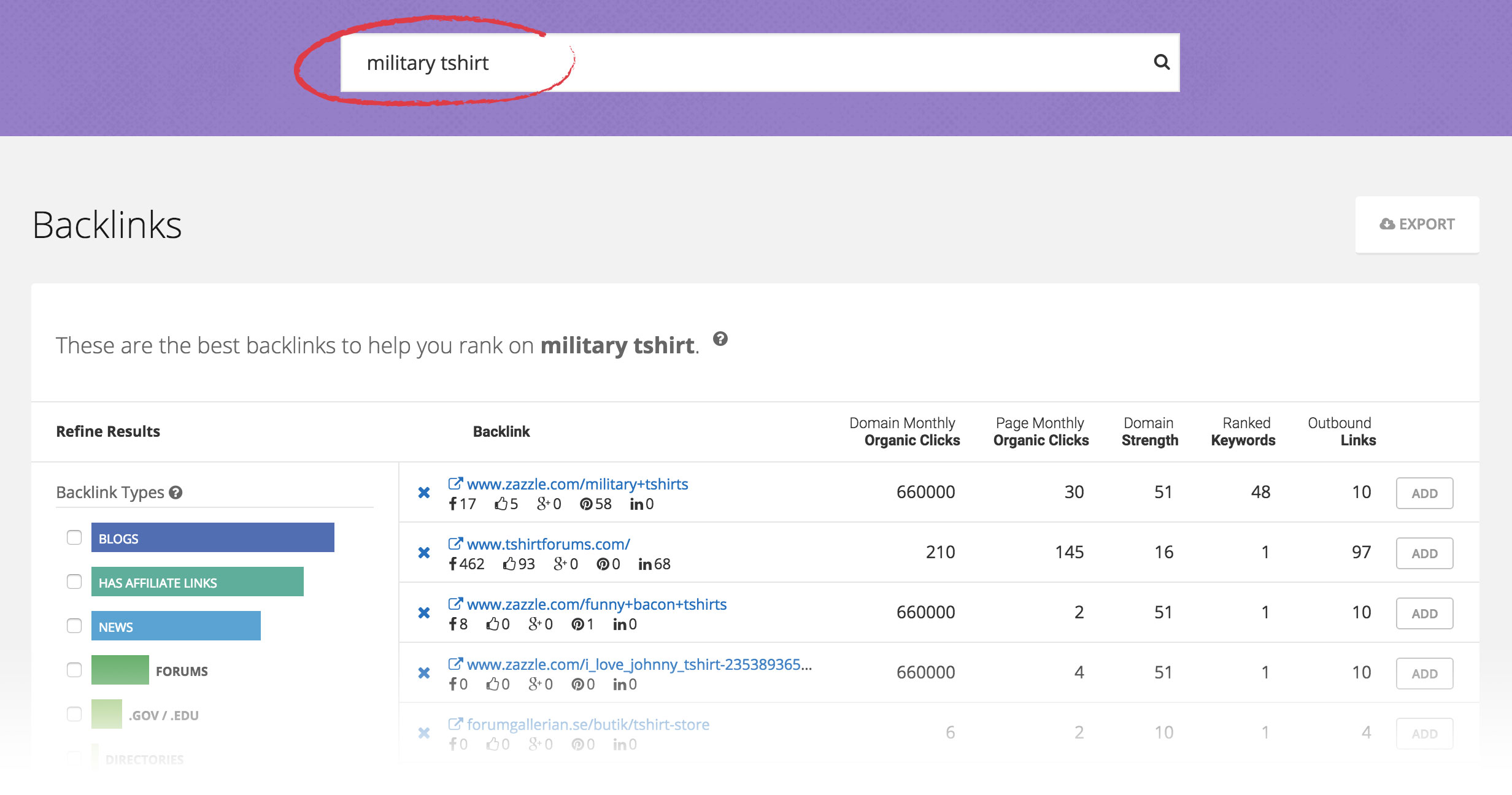Viewport: 1512px width, 795px height.
Task: Check the Has Affiliate Links checkbox
Action: coord(74,582)
